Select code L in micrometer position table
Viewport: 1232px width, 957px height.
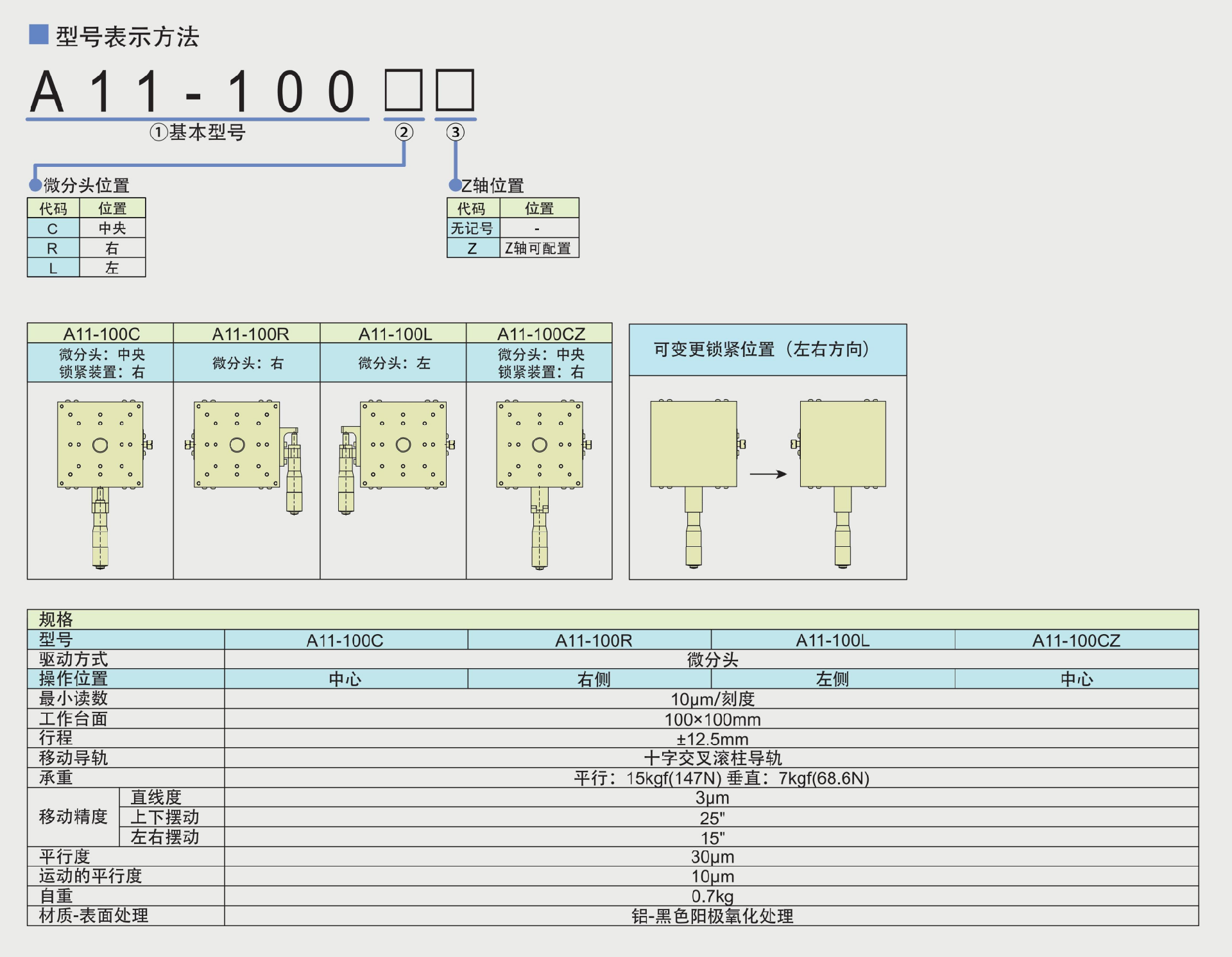pyautogui.click(x=53, y=268)
